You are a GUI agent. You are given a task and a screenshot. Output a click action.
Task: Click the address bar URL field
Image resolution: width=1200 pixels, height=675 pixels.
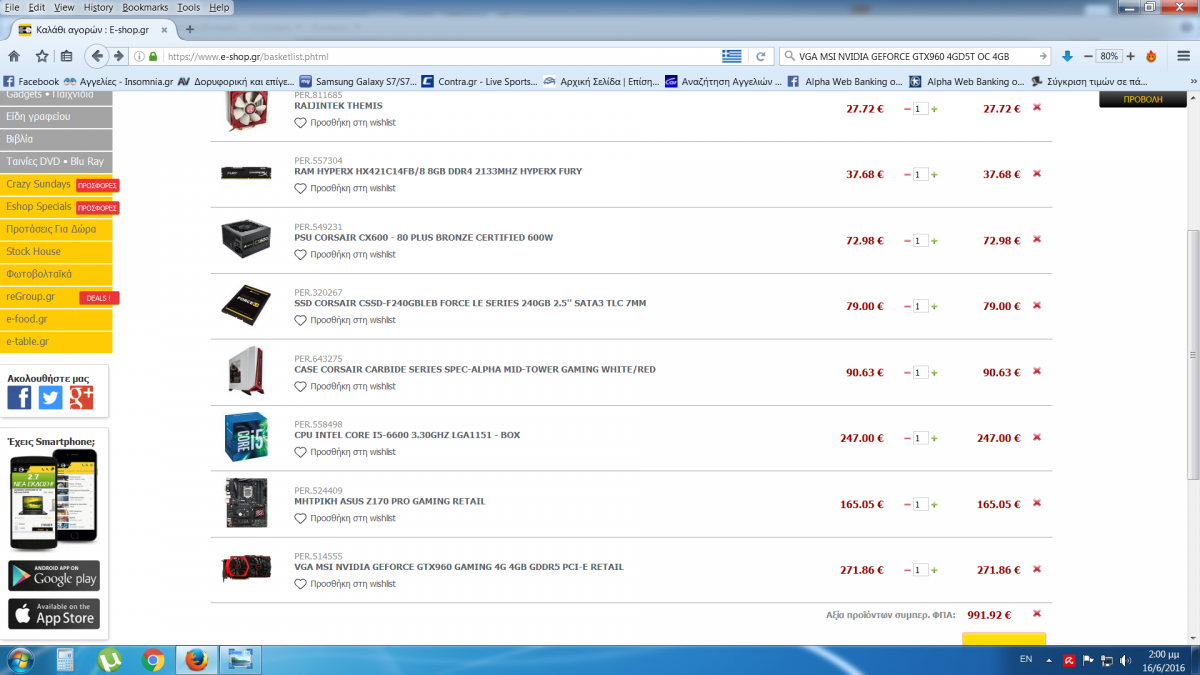tap(440, 56)
